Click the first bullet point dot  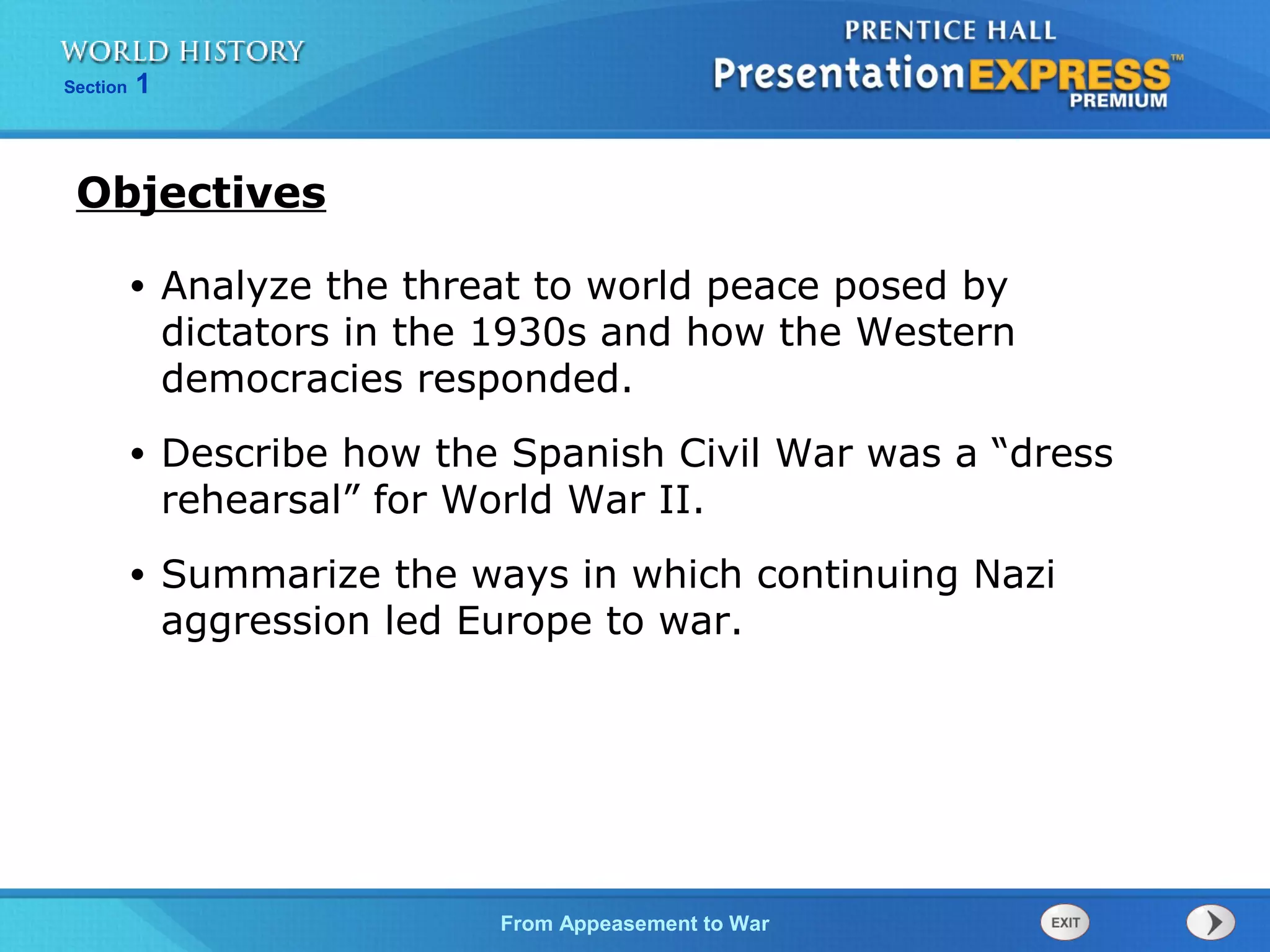137,287
